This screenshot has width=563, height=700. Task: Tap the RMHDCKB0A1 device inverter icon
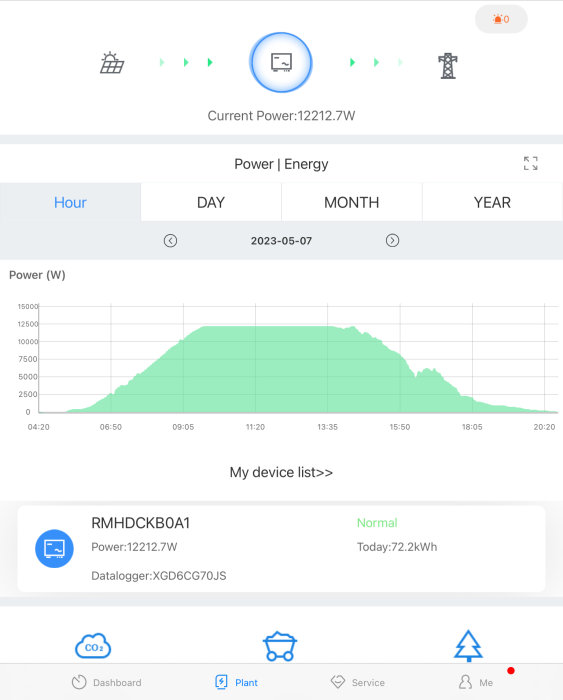tap(54, 549)
